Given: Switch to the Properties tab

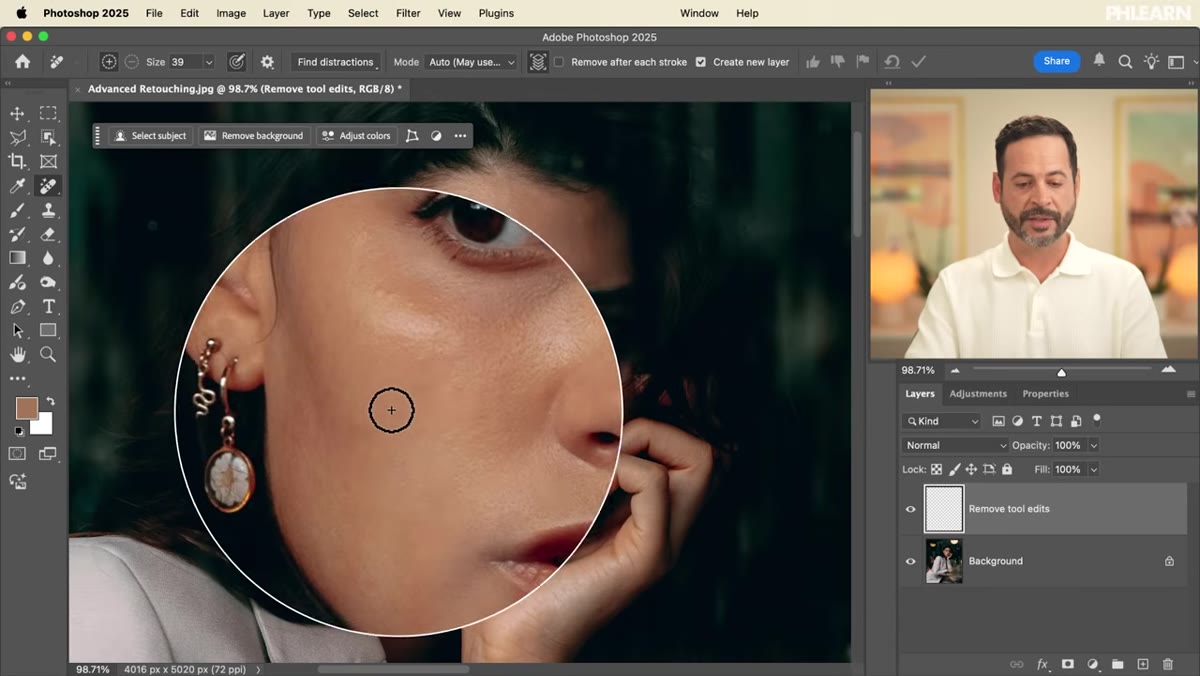Looking at the screenshot, I should [1045, 394].
